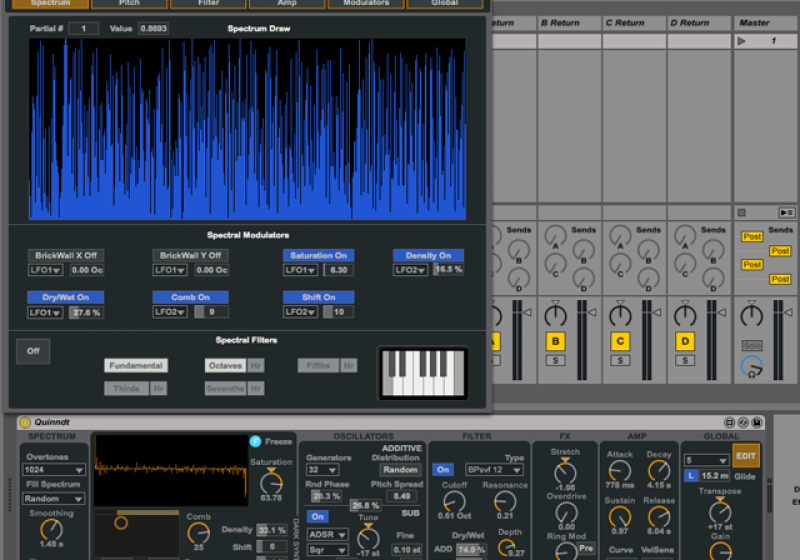Select the Fundamental spectral filter button

coord(135,366)
